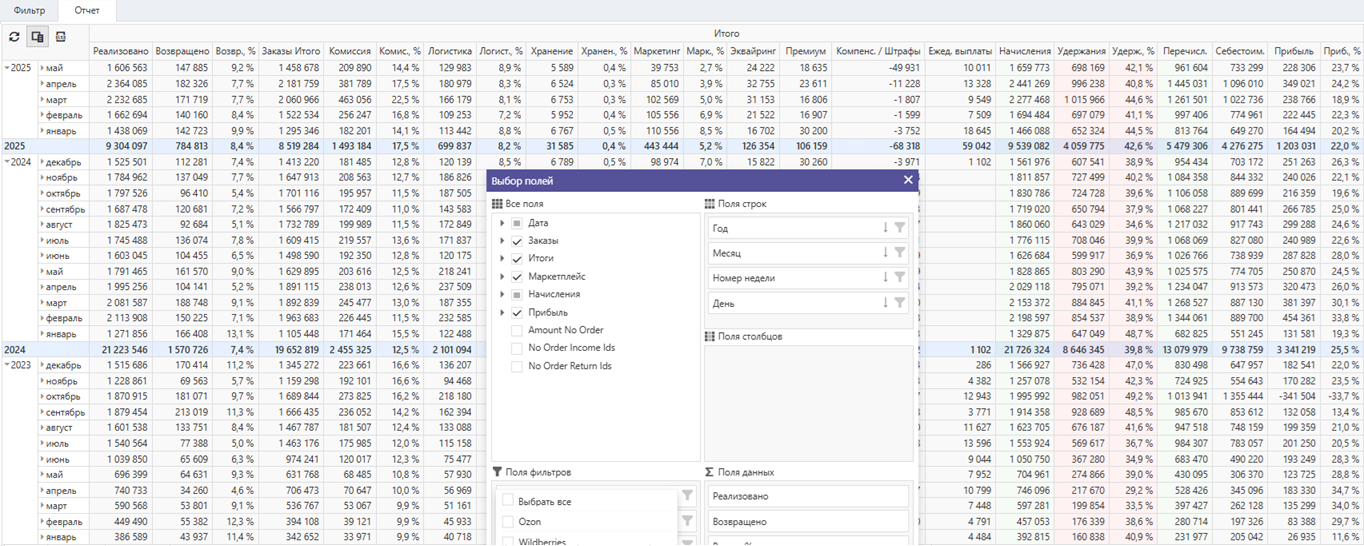Screen dimensions: 1364x546
Task: Open filter funnel for Номер недели field
Action: click(900, 278)
